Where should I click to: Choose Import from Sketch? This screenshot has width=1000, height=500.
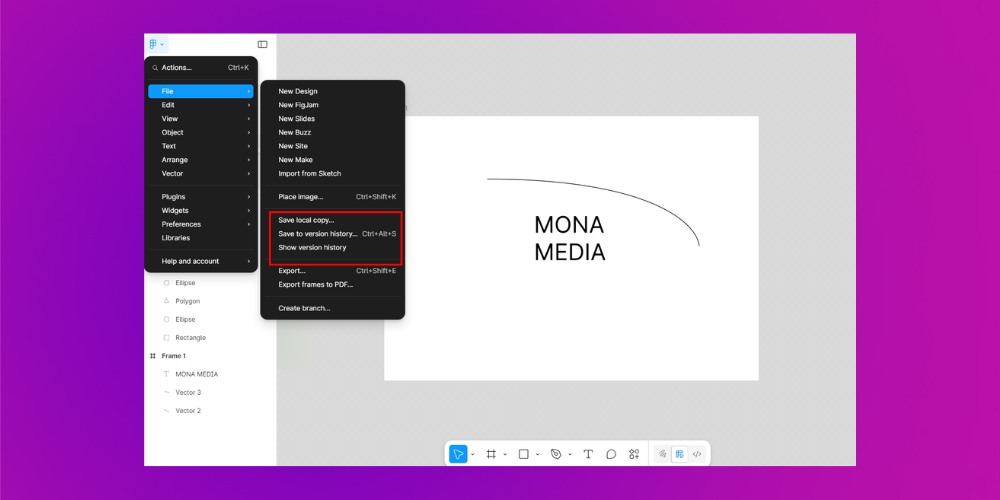tap(333, 173)
